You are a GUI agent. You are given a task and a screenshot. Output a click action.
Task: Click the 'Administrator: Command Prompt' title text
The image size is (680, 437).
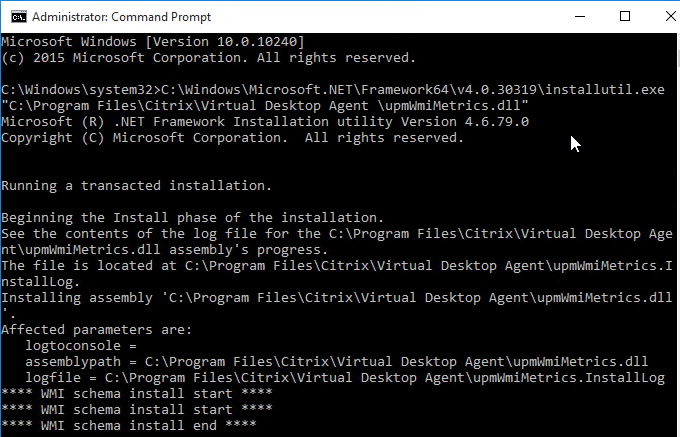pyautogui.click(x=121, y=17)
